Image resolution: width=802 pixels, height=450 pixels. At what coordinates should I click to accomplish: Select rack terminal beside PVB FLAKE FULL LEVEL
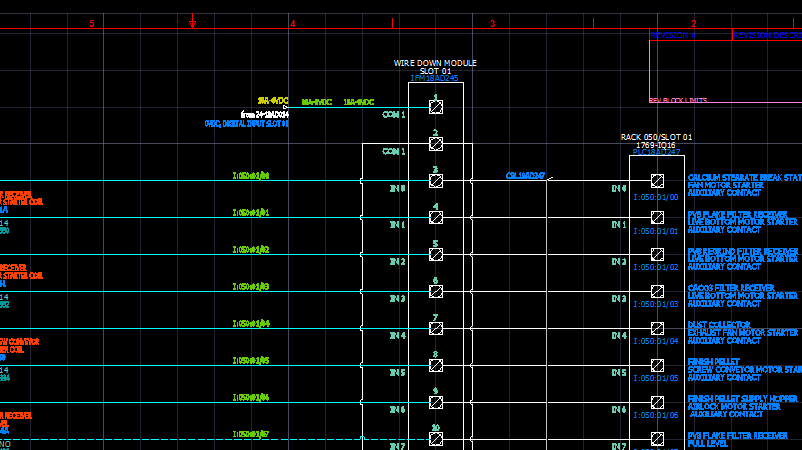click(657, 439)
